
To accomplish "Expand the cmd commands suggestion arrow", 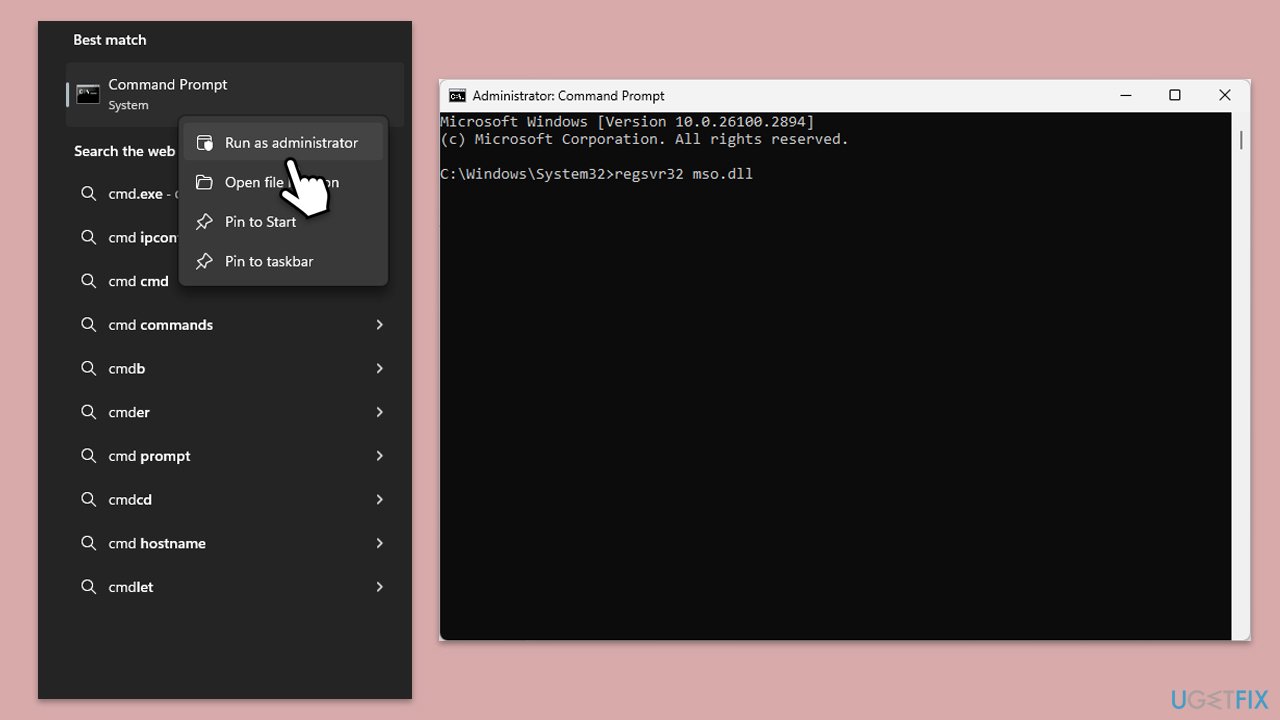I will (379, 325).
